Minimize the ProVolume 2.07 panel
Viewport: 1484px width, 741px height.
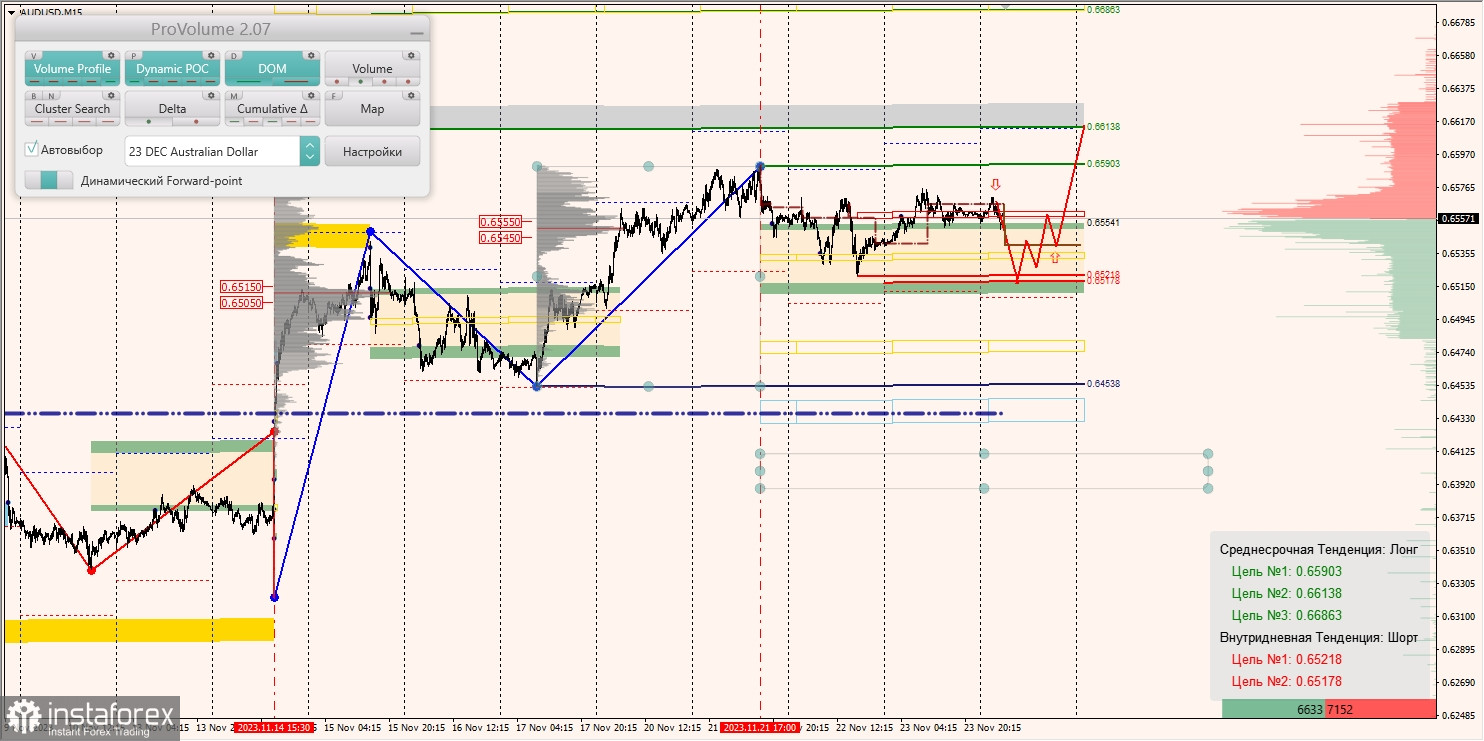pyautogui.click(x=417, y=32)
